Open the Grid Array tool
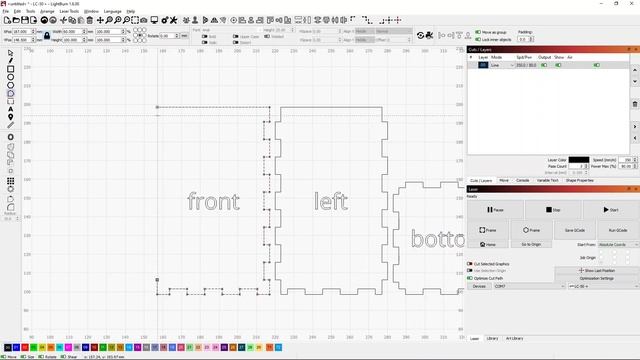This screenshot has height=360, width=640. tap(11, 181)
